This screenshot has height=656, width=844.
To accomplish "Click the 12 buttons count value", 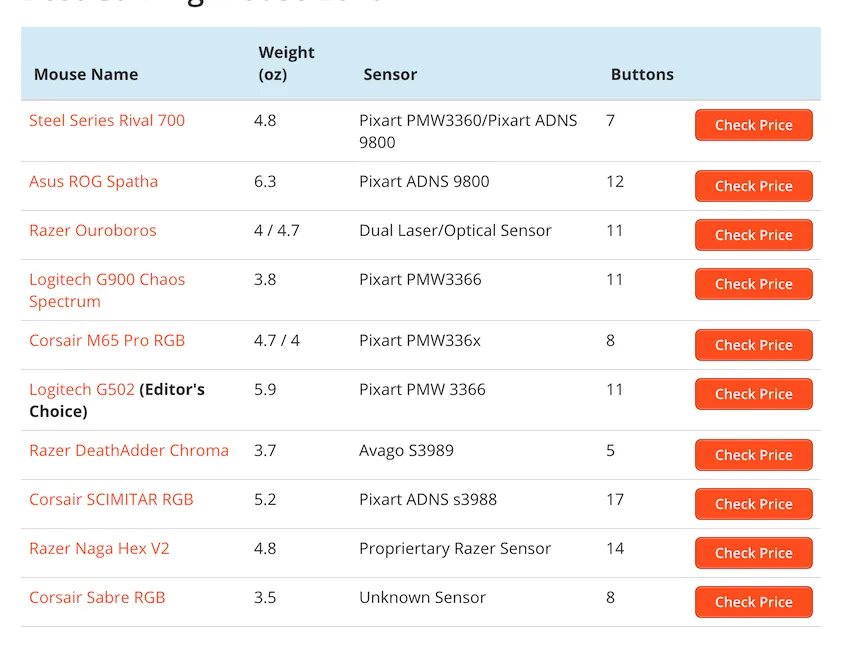I will (x=615, y=181).
